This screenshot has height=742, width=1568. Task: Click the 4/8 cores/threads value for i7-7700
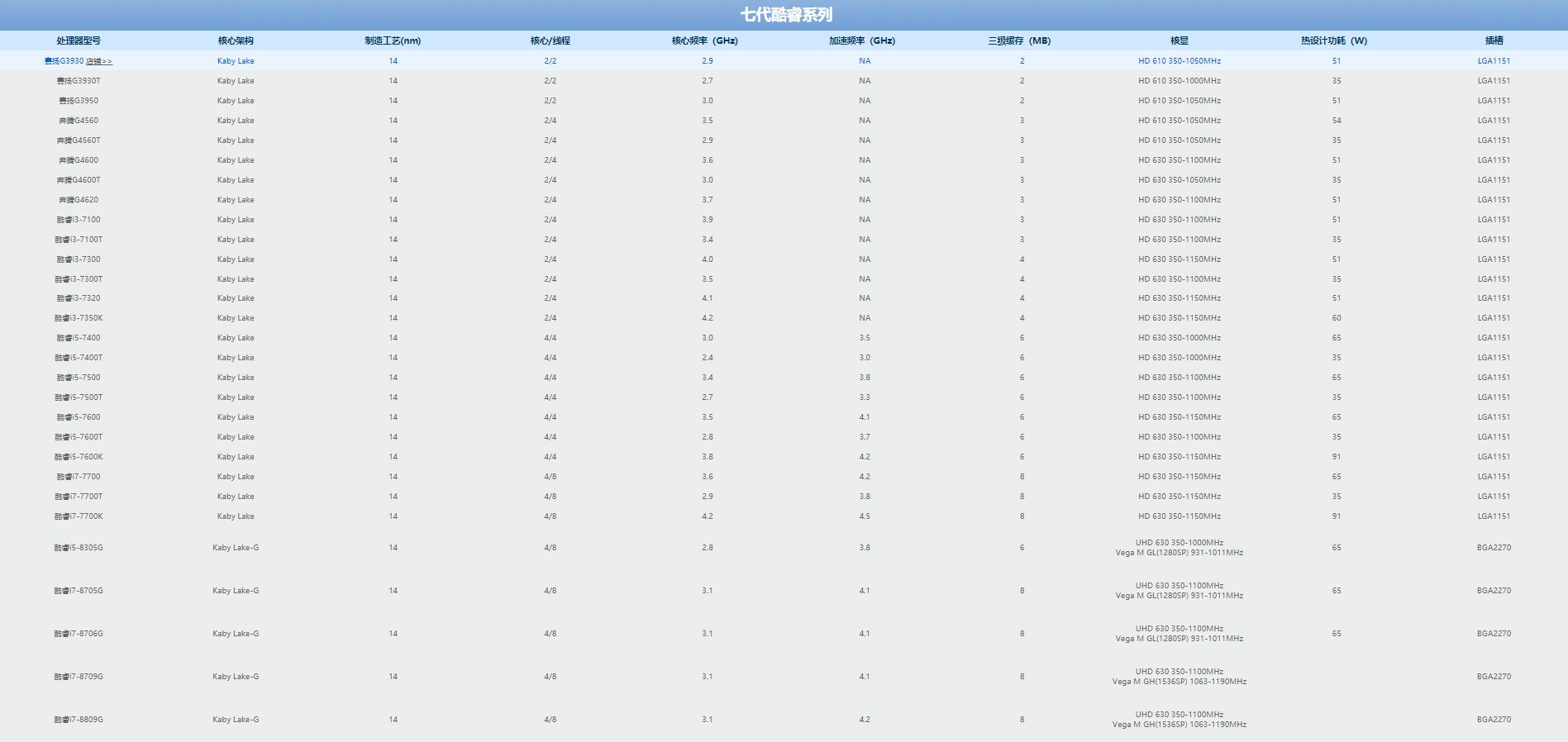tap(550, 477)
